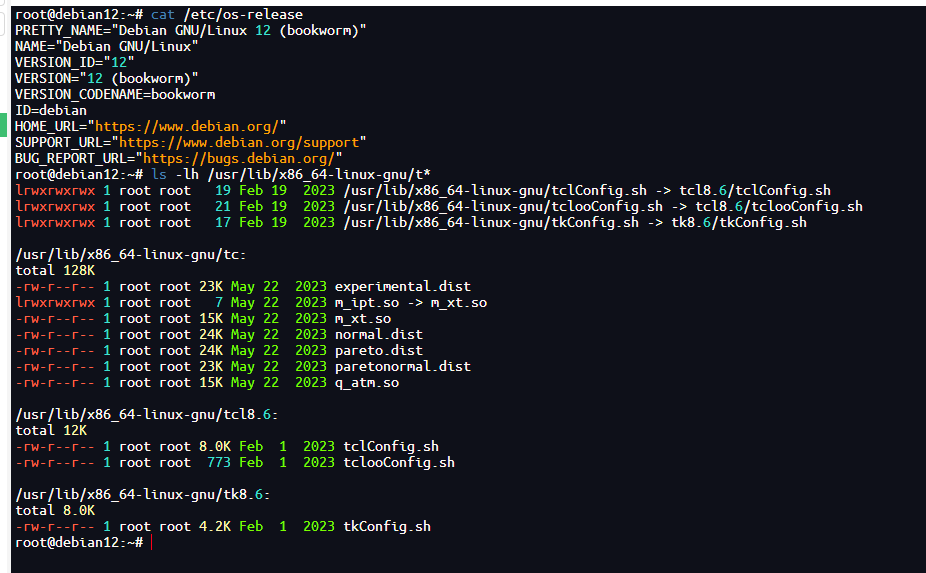Open the bugs.debian.org URL

point(239,158)
